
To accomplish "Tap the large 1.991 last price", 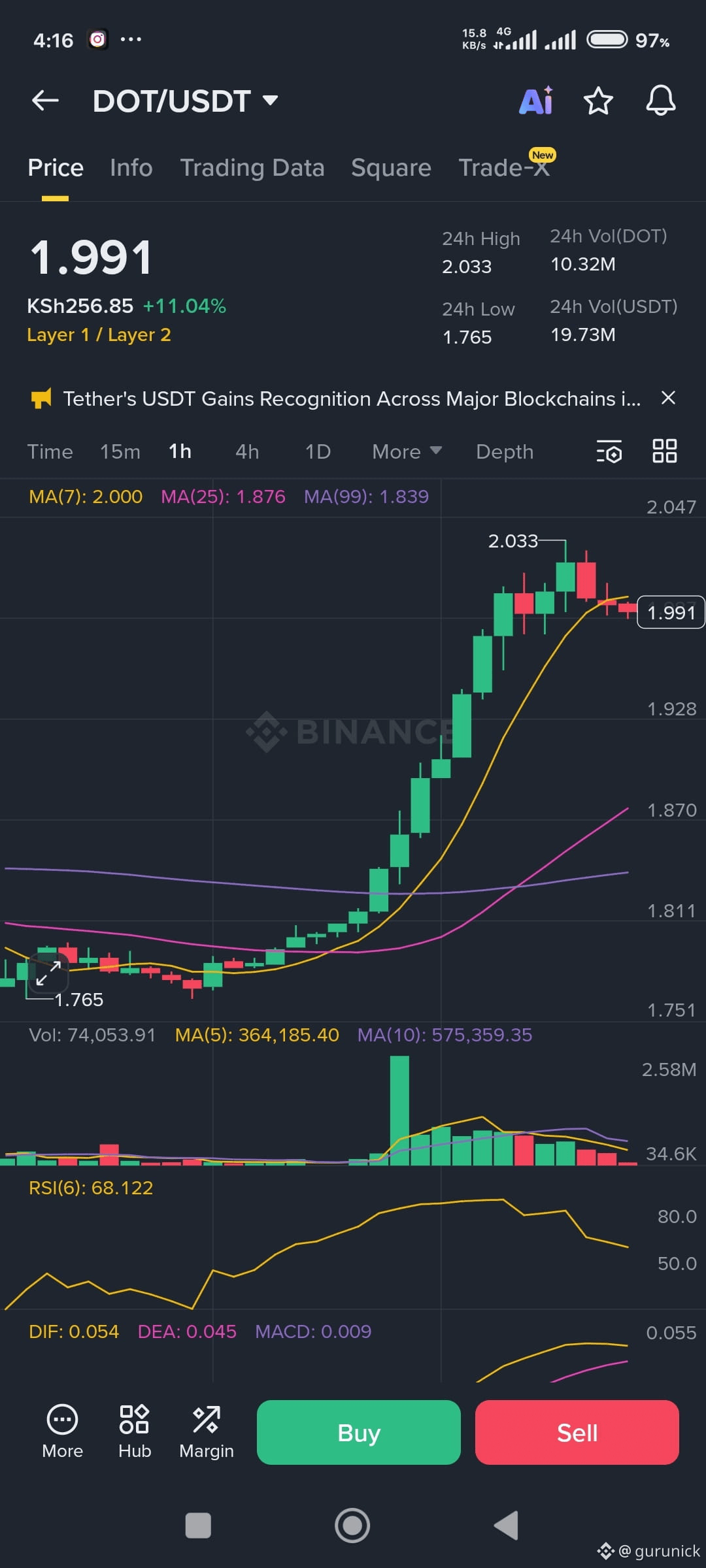I will 92,257.
